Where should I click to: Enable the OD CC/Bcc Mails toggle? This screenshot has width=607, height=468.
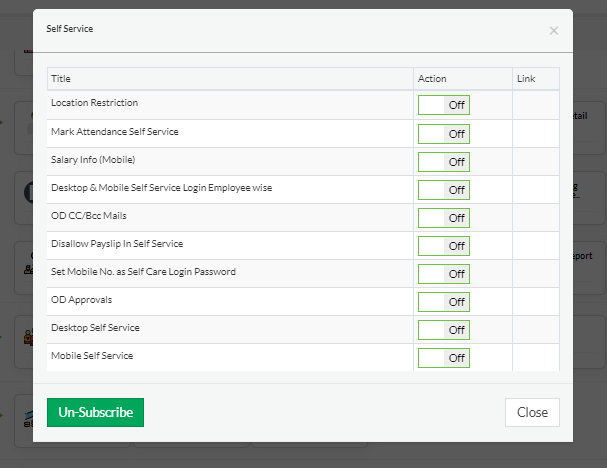444,218
